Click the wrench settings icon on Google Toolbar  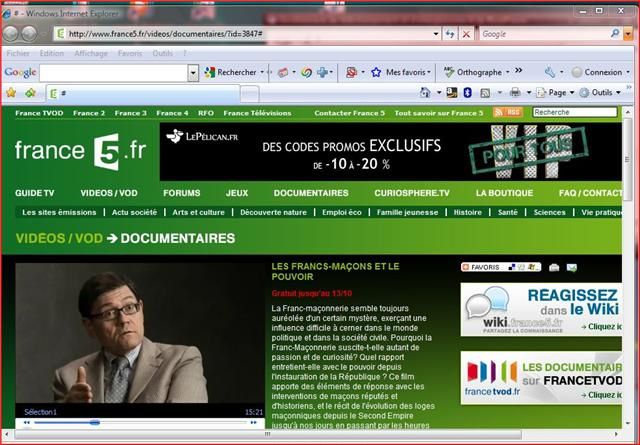click(x=550, y=73)
